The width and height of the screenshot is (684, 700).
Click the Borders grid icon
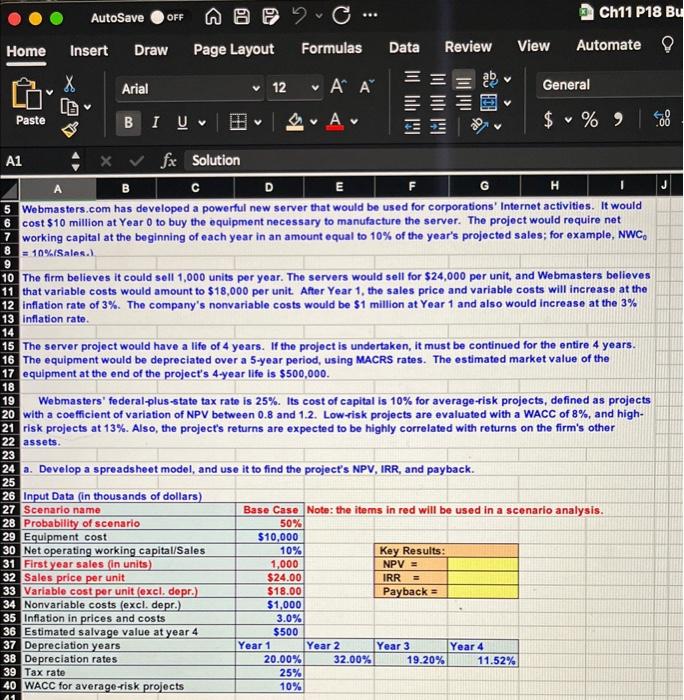tap(238, 121)
